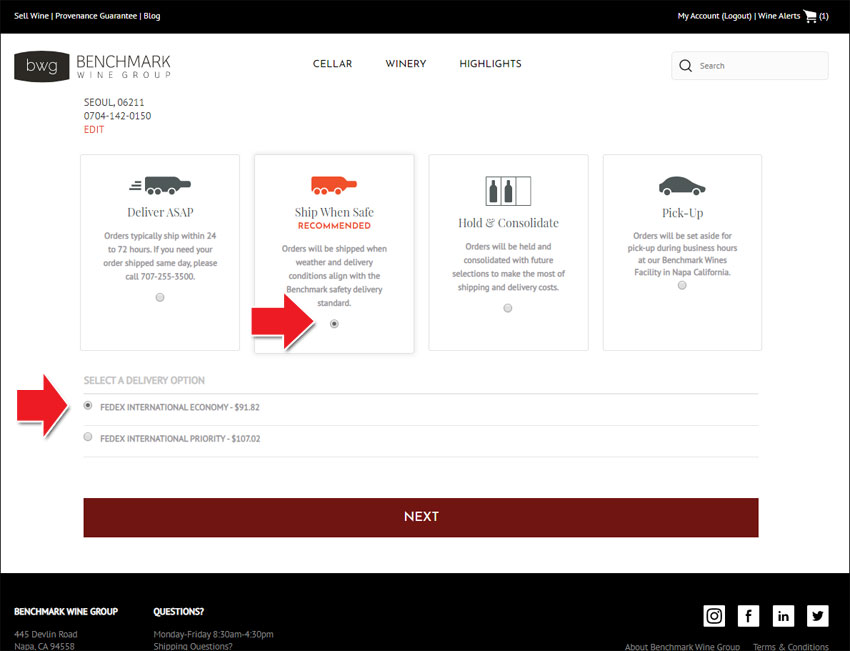
Task: Click the Pick-Up heading
Action: pos(682,212)
